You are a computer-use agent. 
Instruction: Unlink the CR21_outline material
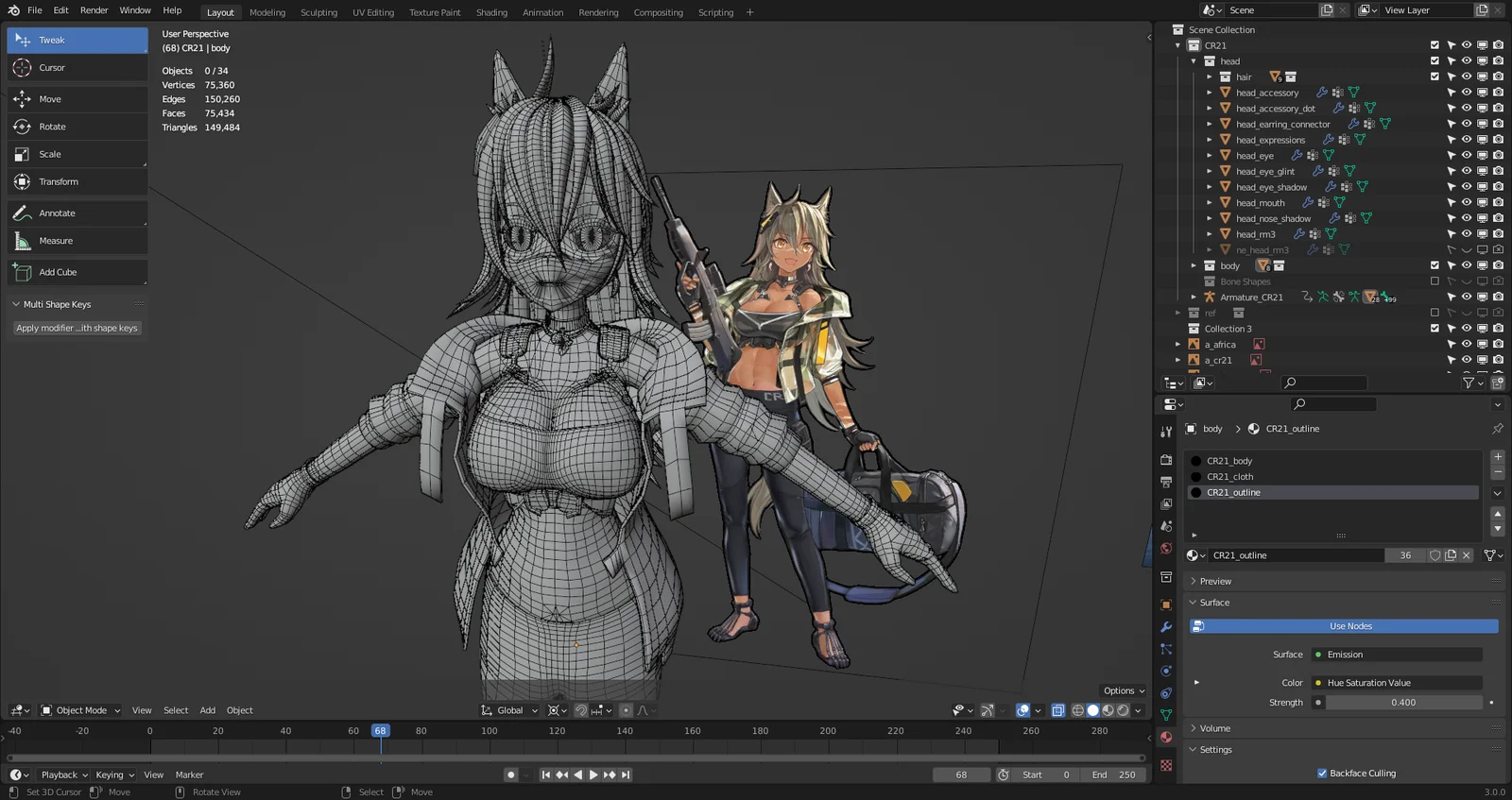pos(1467,555)
